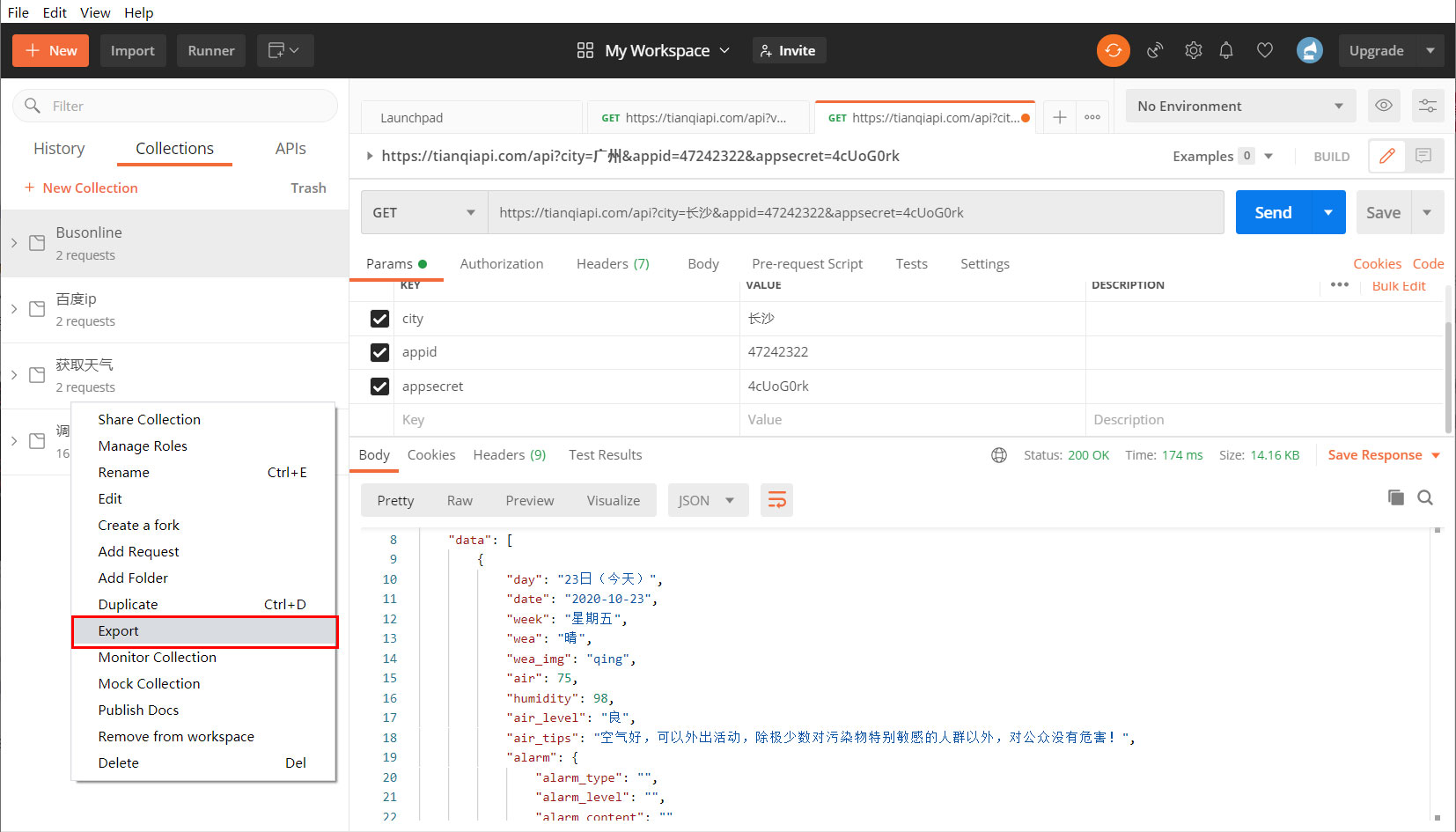
Task: Expand the request title triangle
Action: tap(370, 156)
